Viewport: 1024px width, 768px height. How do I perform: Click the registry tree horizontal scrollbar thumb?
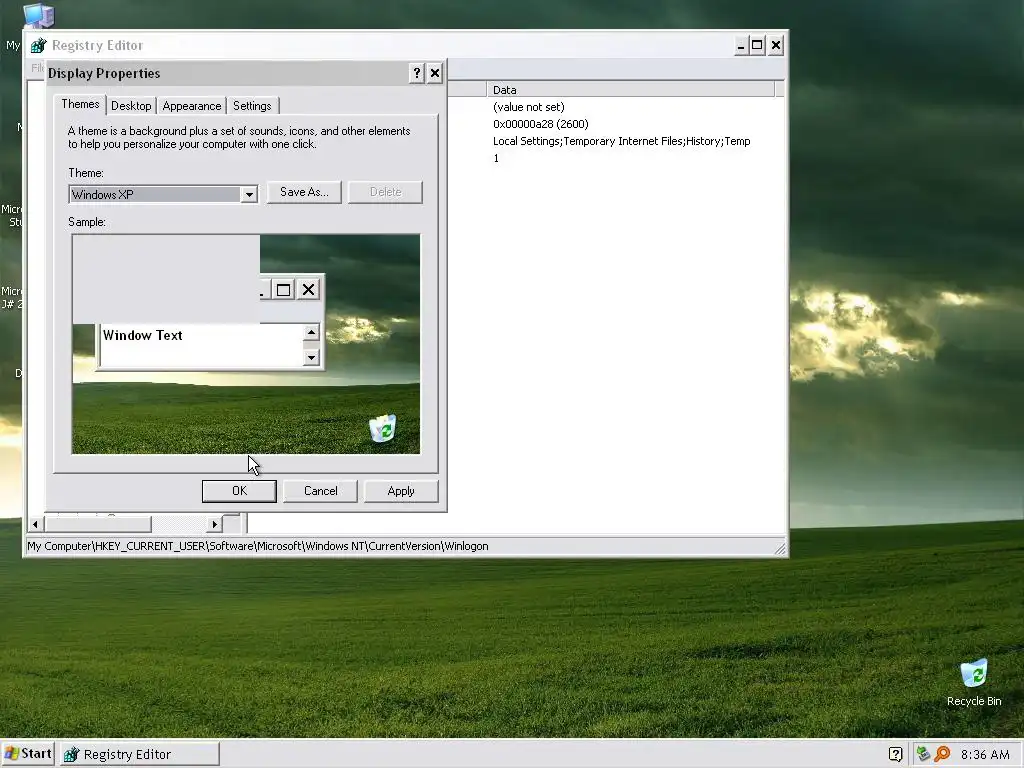(x=97, y=524)
